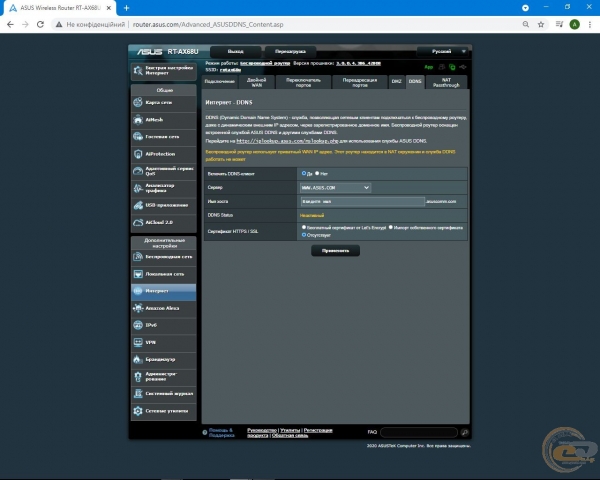
Task: Open Firewall (Брандмауэр) flame icon
Action: 138,359
